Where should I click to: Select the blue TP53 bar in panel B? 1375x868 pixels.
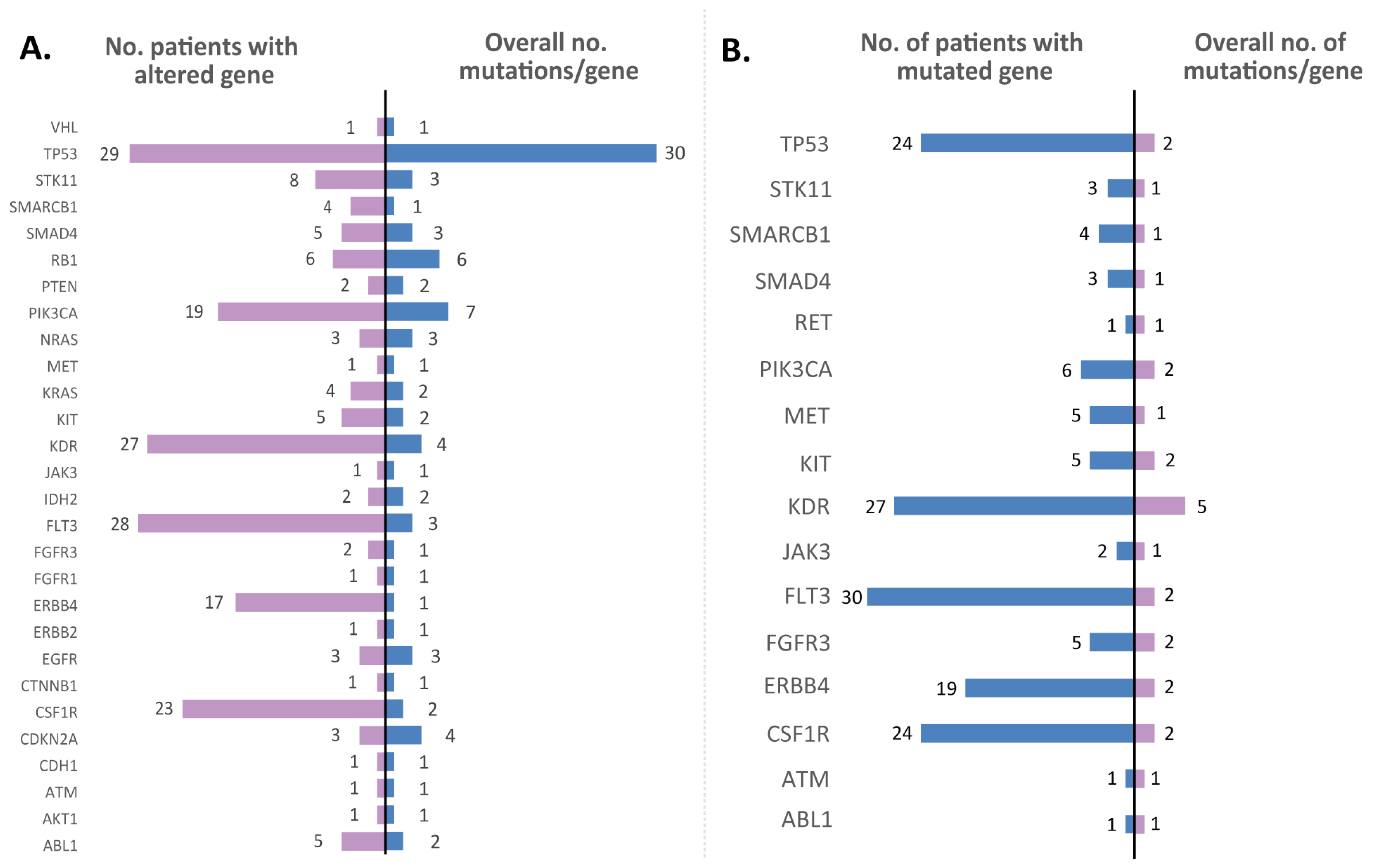[1027, 143]
